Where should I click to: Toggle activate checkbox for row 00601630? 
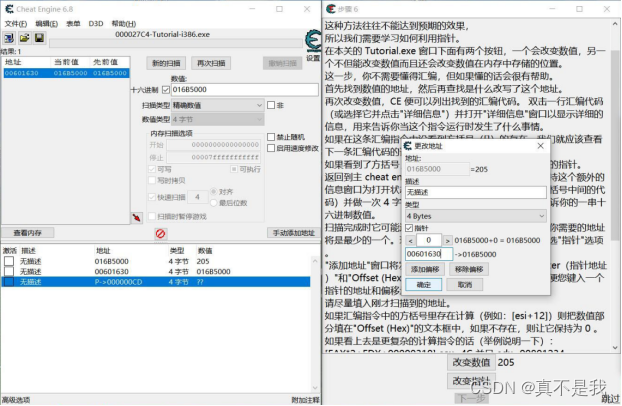coord(9,271)
